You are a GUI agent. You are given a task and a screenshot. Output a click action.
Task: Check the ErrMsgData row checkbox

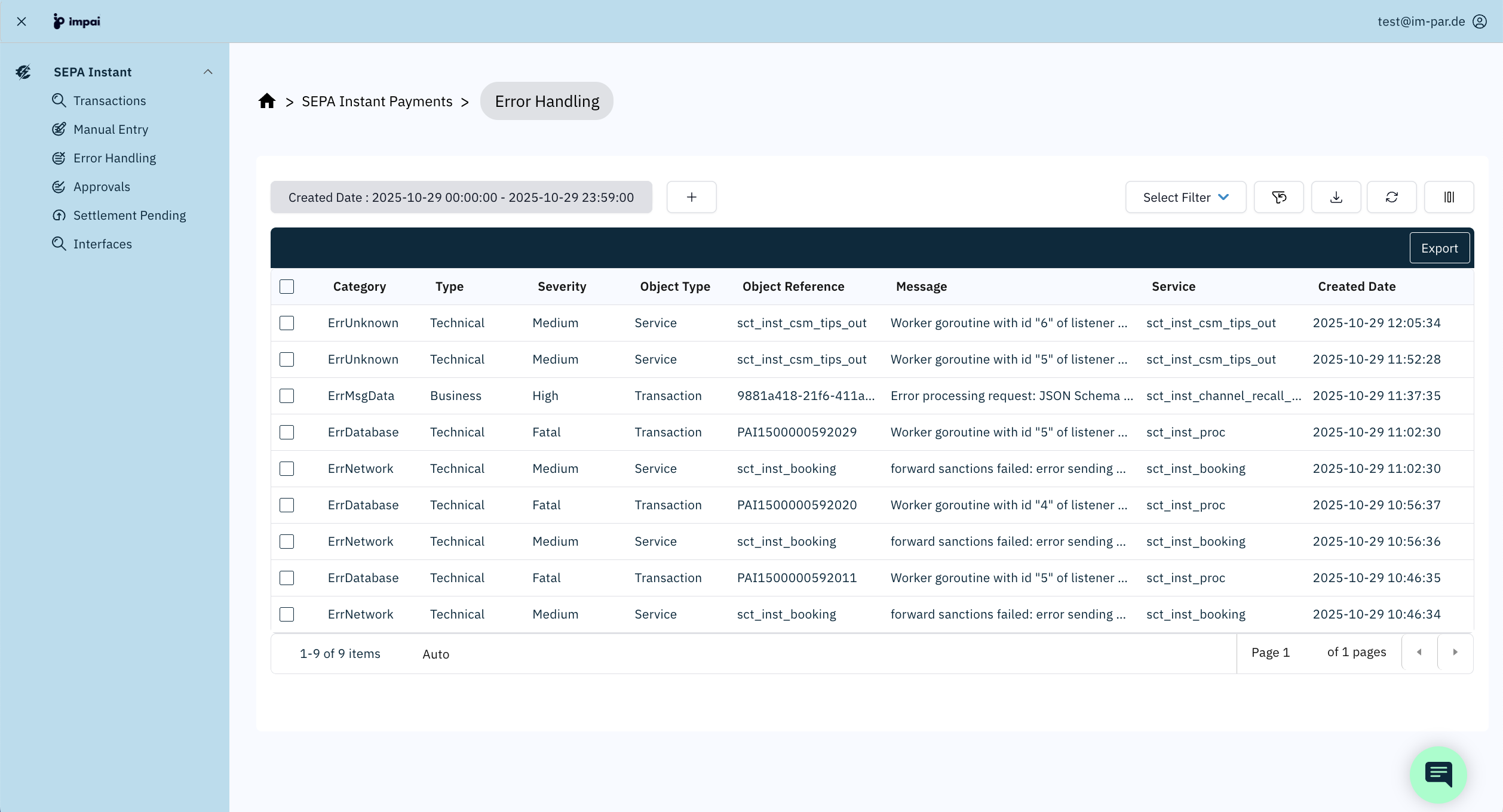click(287, 396)
